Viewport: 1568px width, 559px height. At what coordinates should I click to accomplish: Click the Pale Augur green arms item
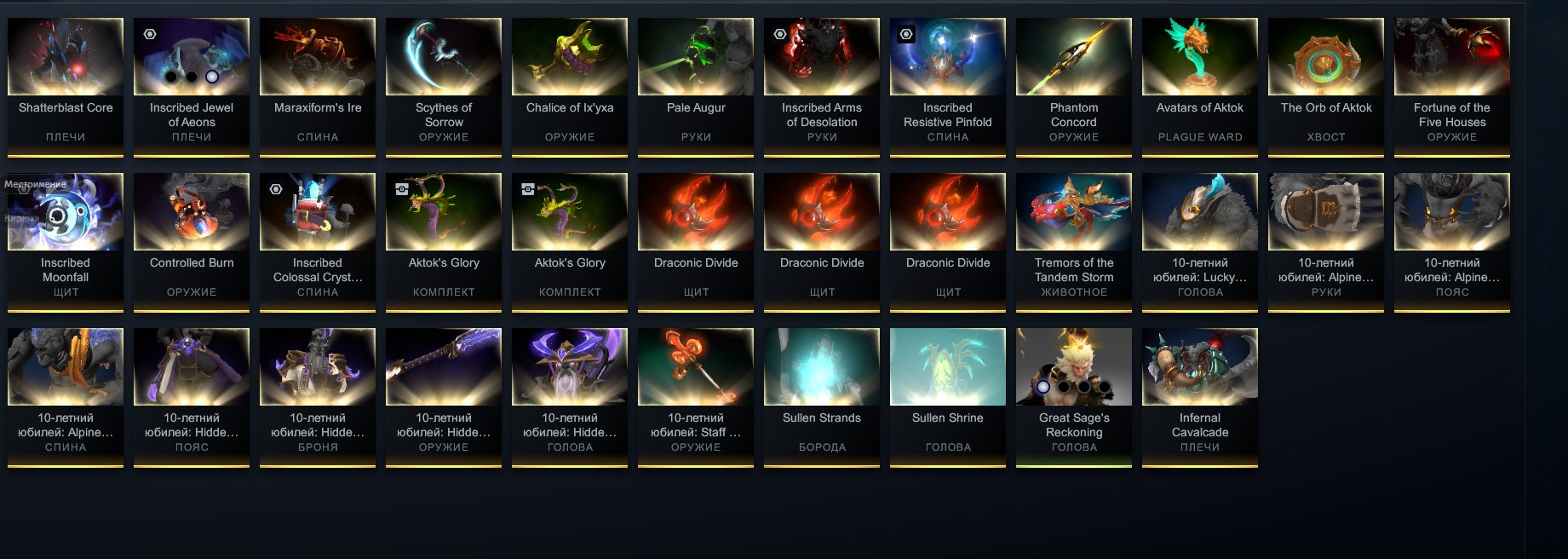point(696,87)
